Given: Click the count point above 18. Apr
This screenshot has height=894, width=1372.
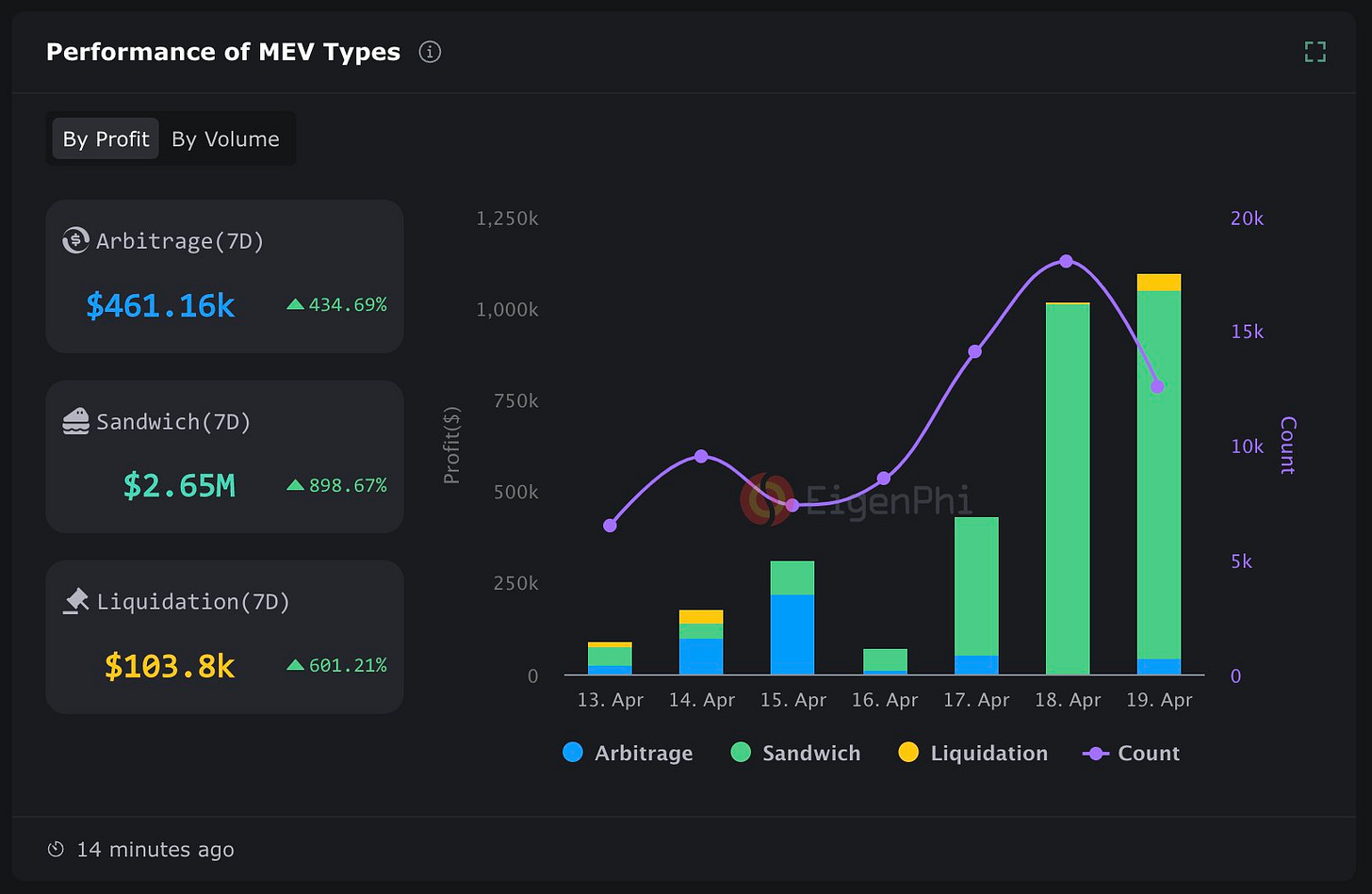Looking at the screenshot, I should click(1066, 261).
